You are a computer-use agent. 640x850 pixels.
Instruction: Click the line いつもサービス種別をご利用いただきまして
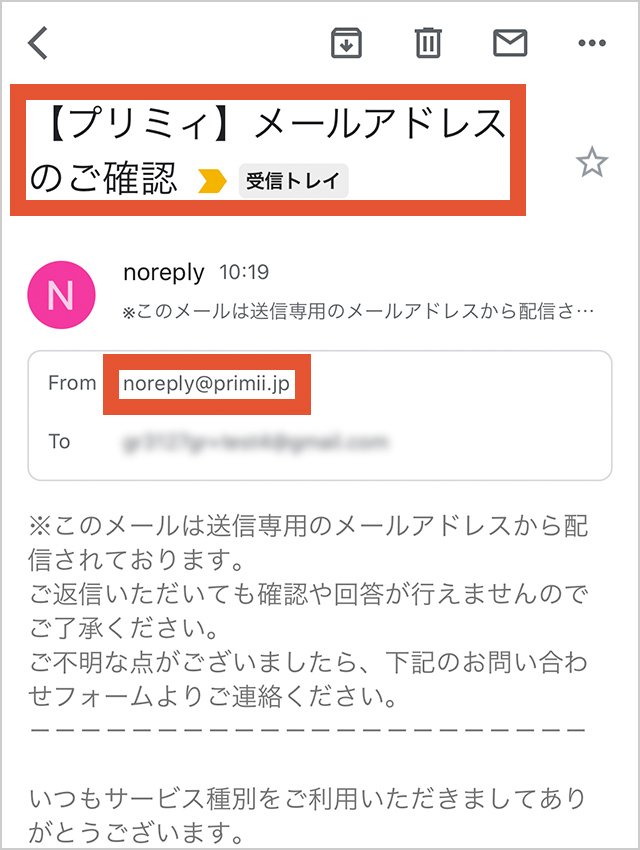307,799
